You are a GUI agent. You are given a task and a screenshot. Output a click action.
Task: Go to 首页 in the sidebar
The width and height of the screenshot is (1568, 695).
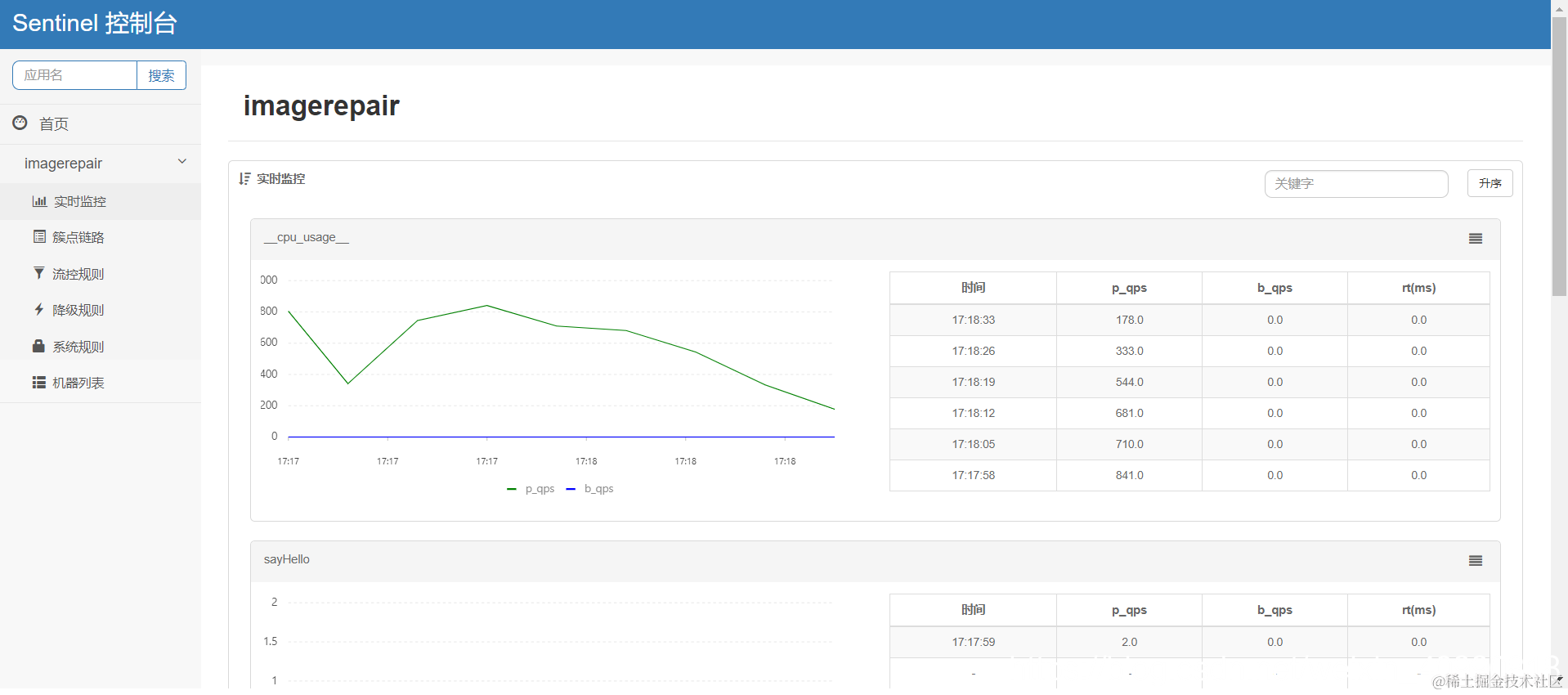coord(101,123)
